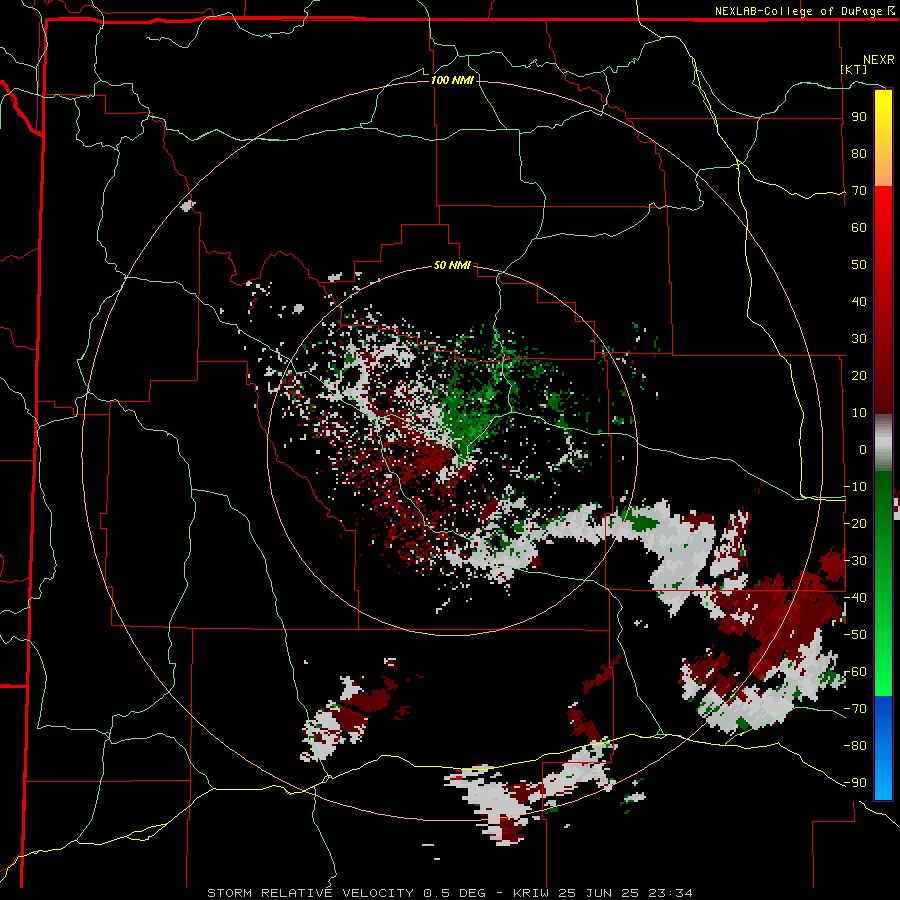Select the -30 value on velocity scale
This screenshot has width=900, height=900.
click(x=855, y=561)
